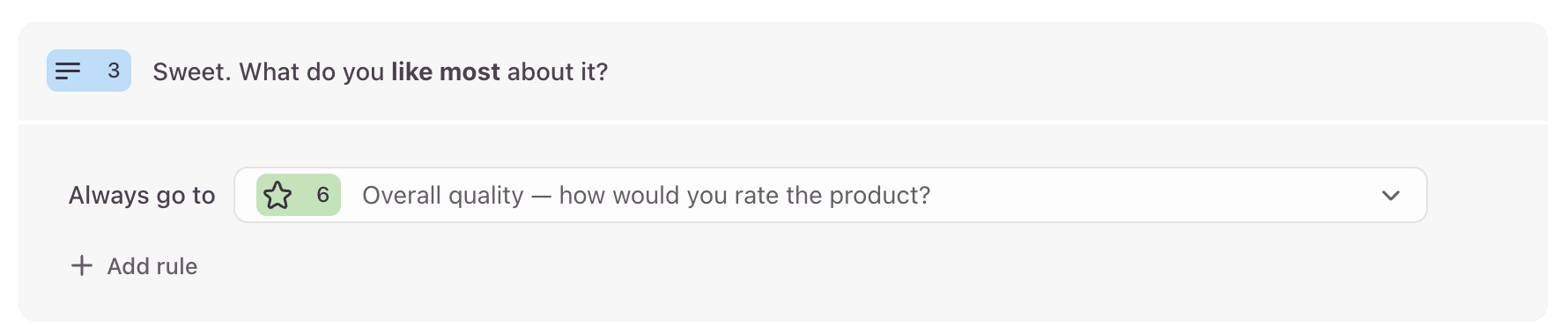Viewport: 1568px width, 335px height.
Task: Click 'about it?' at end of question title
Action: tap(558, 71)
